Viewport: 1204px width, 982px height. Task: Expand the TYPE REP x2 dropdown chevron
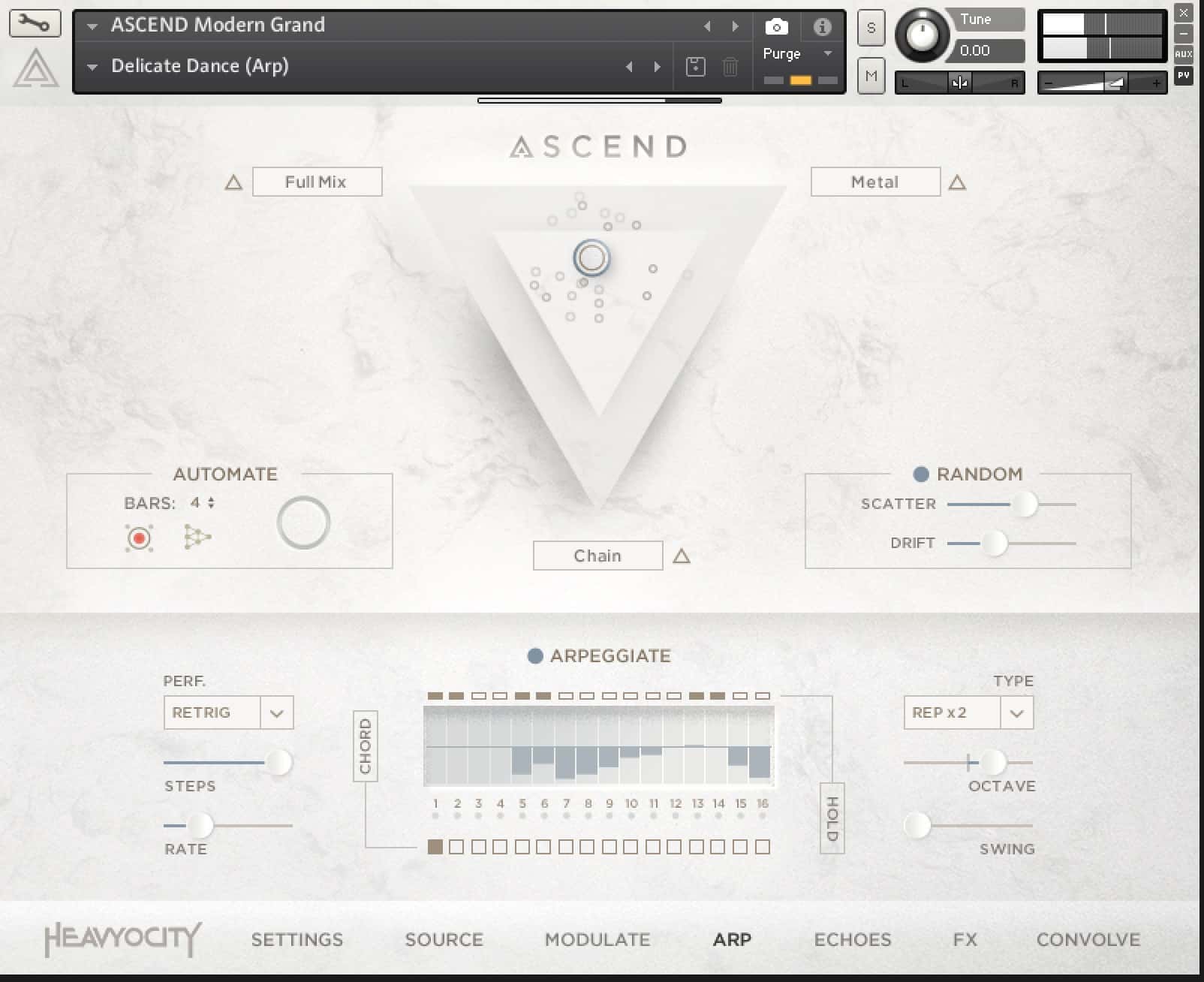[x=1016, y=713]
